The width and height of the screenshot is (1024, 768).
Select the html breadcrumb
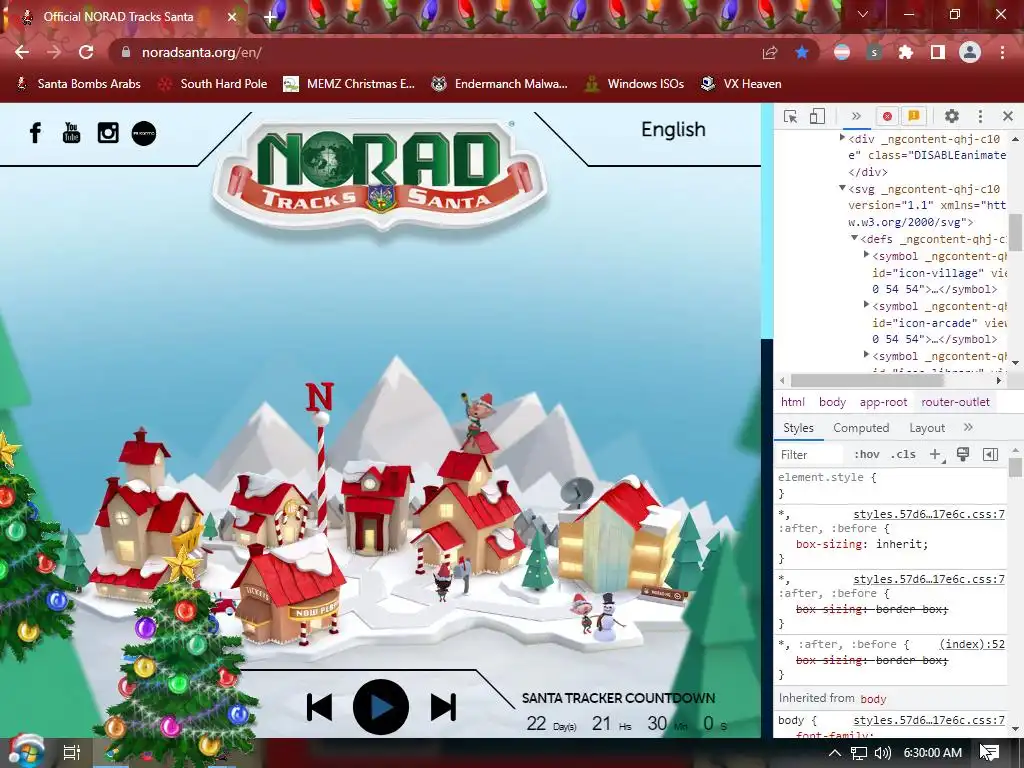pos(793,402)
